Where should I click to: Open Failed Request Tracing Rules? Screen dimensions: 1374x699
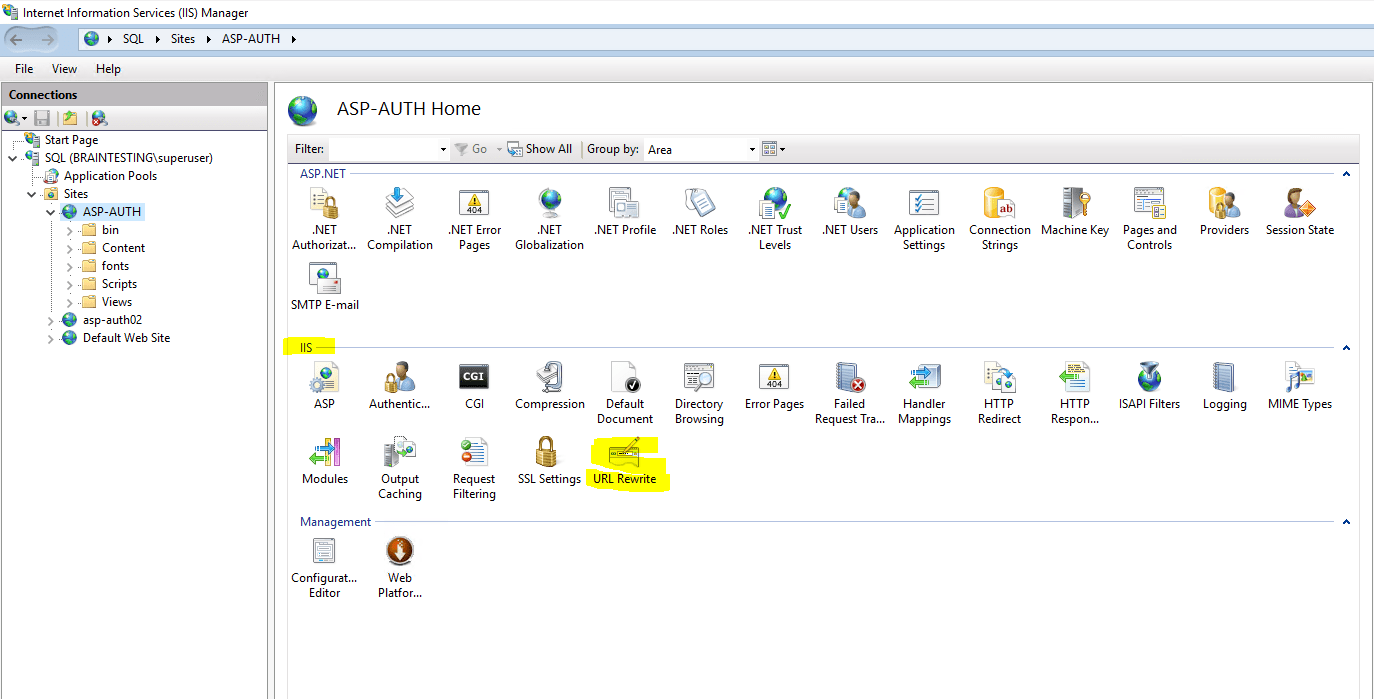[850, 393]
